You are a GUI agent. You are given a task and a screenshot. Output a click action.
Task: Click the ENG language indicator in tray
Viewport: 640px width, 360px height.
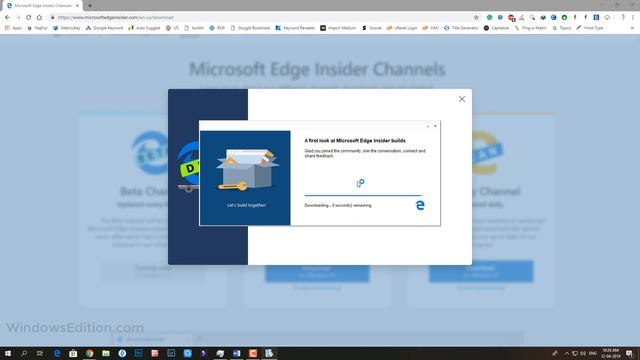pyautogui.click(x=593, y=353)
